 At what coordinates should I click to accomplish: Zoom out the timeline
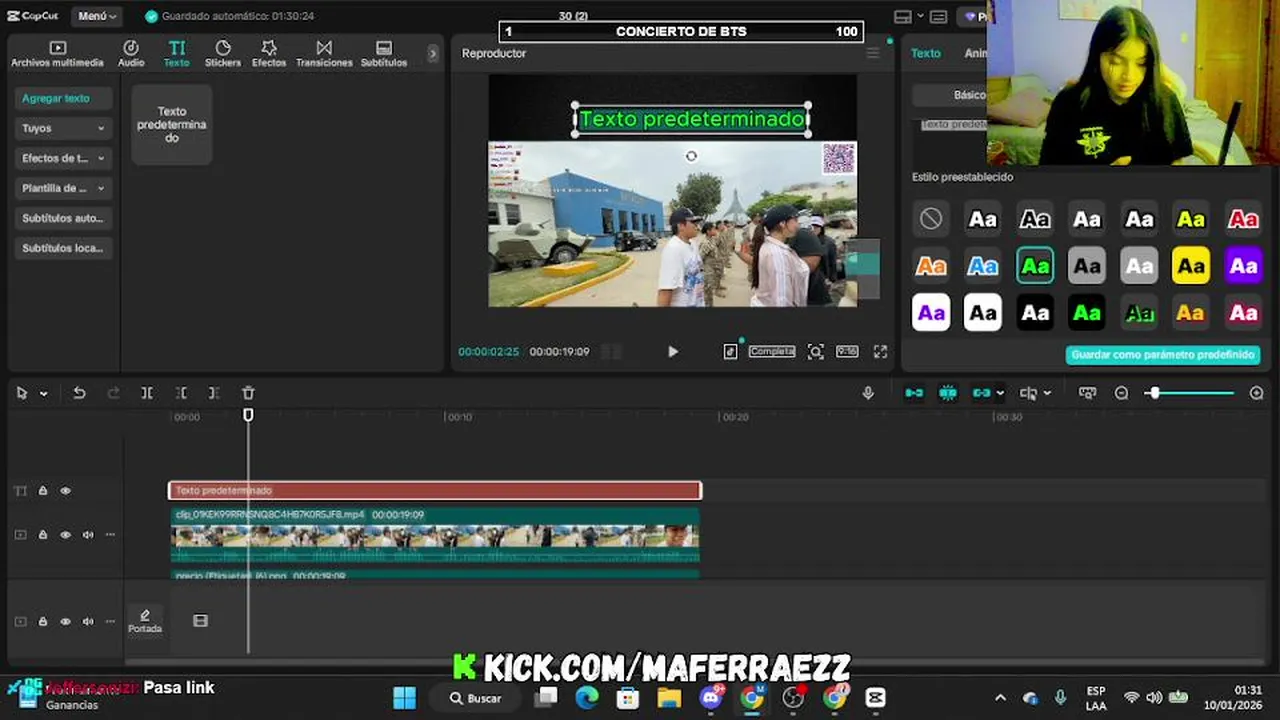(1121, 393)
